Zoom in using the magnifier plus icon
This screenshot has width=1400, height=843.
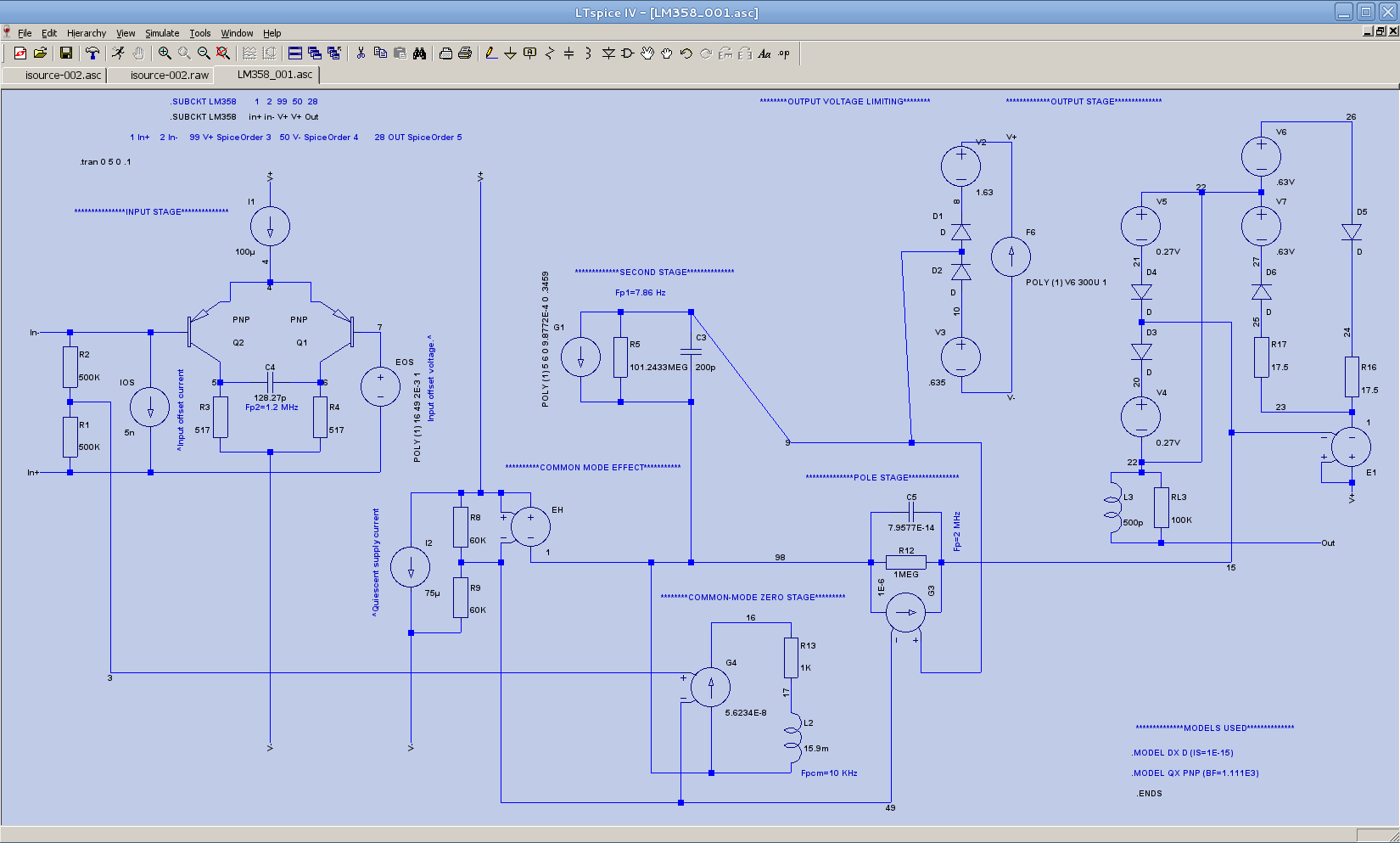coord(165,53)
